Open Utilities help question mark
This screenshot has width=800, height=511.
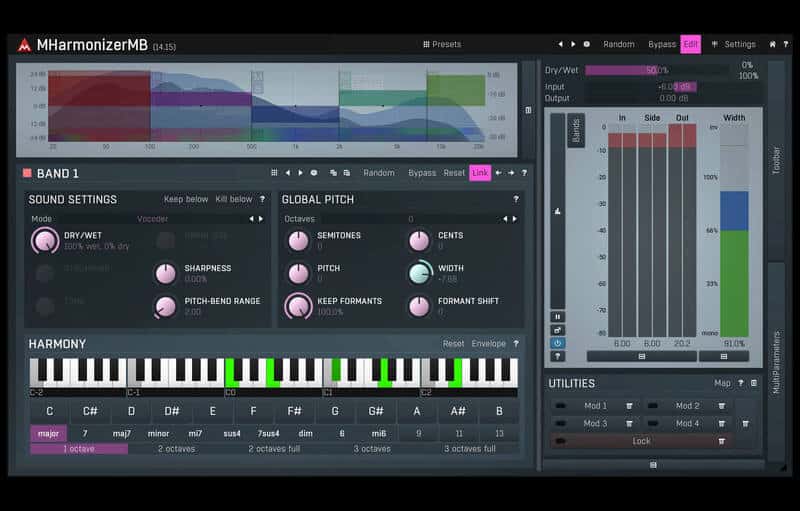(740, 383)
